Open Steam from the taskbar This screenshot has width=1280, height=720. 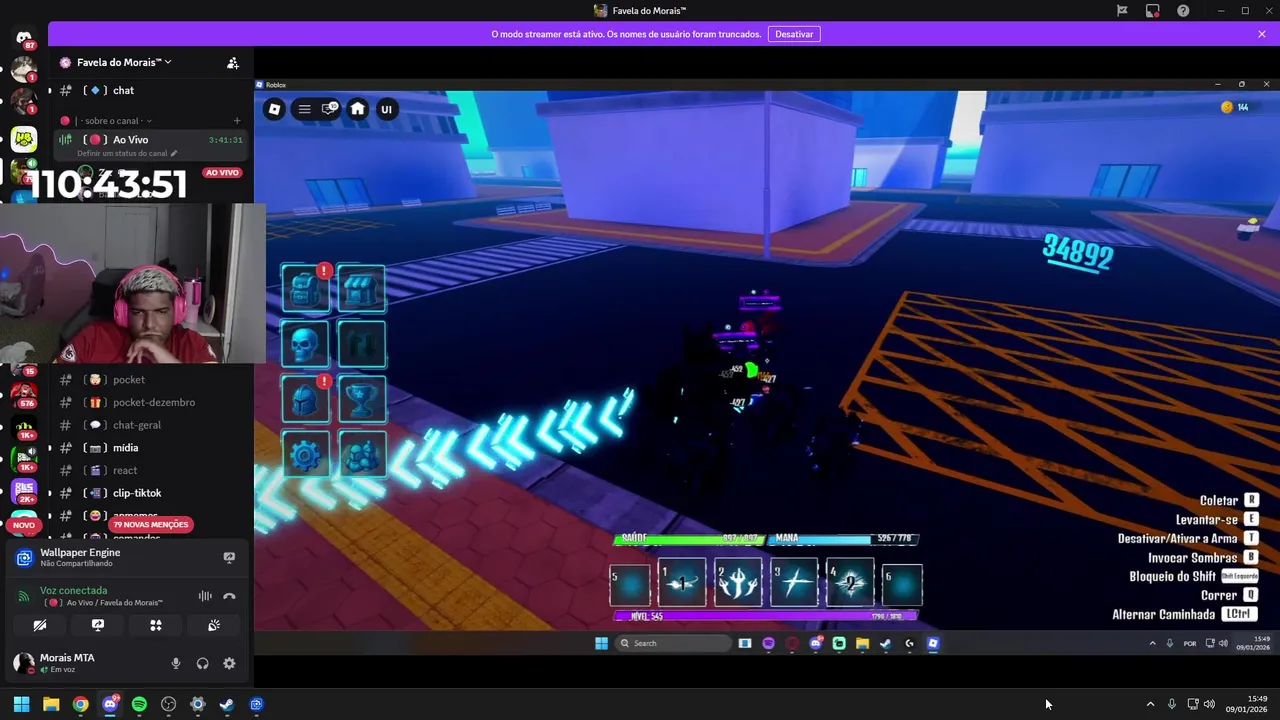point(227,704)
